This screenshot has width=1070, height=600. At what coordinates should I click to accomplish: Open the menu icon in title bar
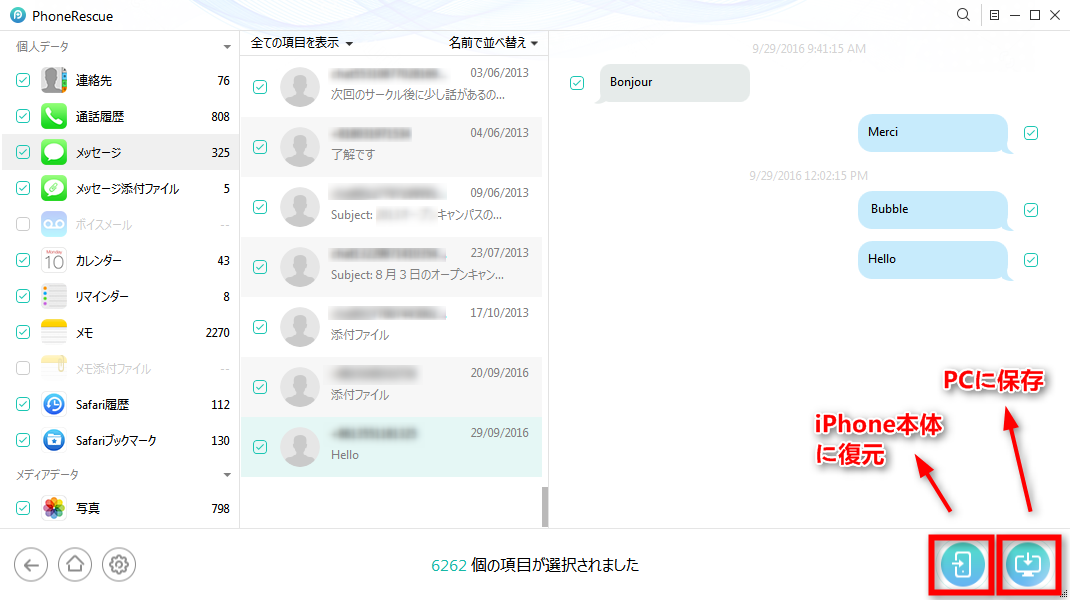994,15
